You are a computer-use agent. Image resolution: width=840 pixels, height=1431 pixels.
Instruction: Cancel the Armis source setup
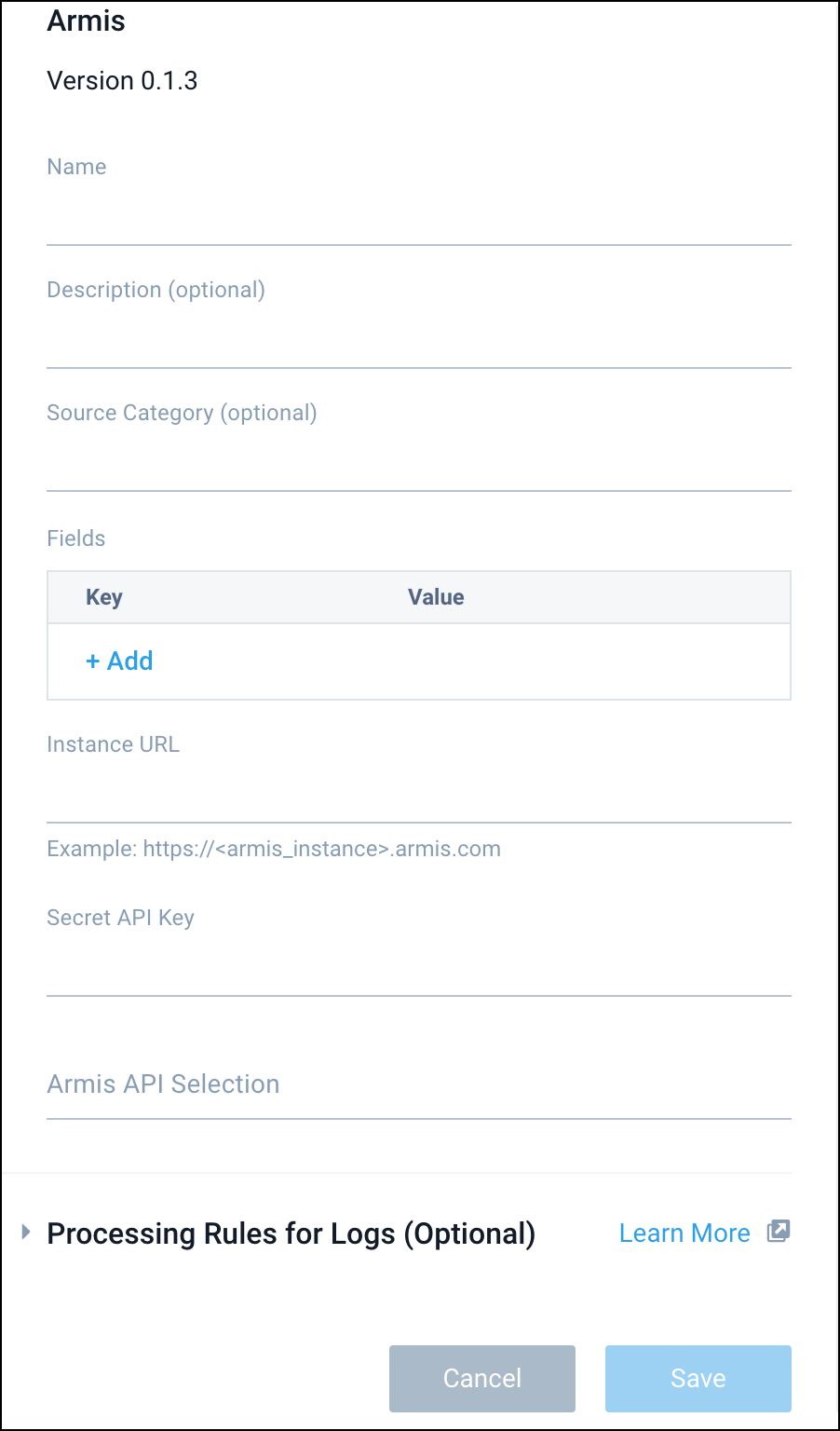tap(481, 1378)
